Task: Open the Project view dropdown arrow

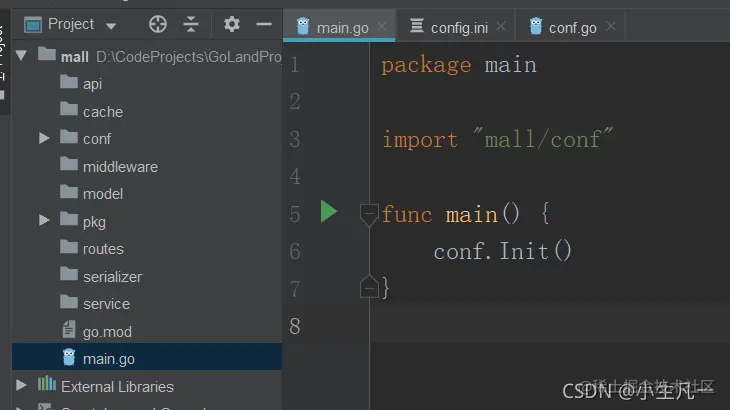Action: point(111,26)
